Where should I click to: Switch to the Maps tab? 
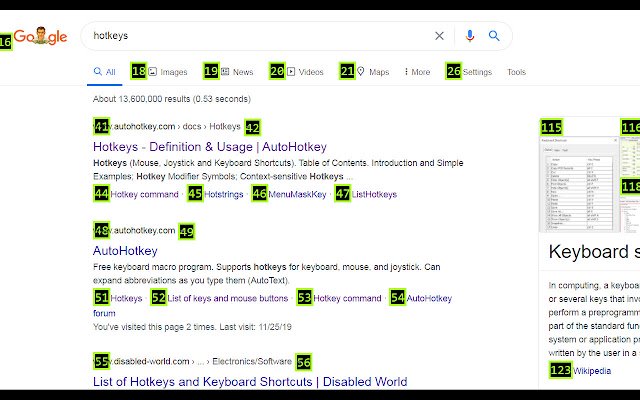373,72
